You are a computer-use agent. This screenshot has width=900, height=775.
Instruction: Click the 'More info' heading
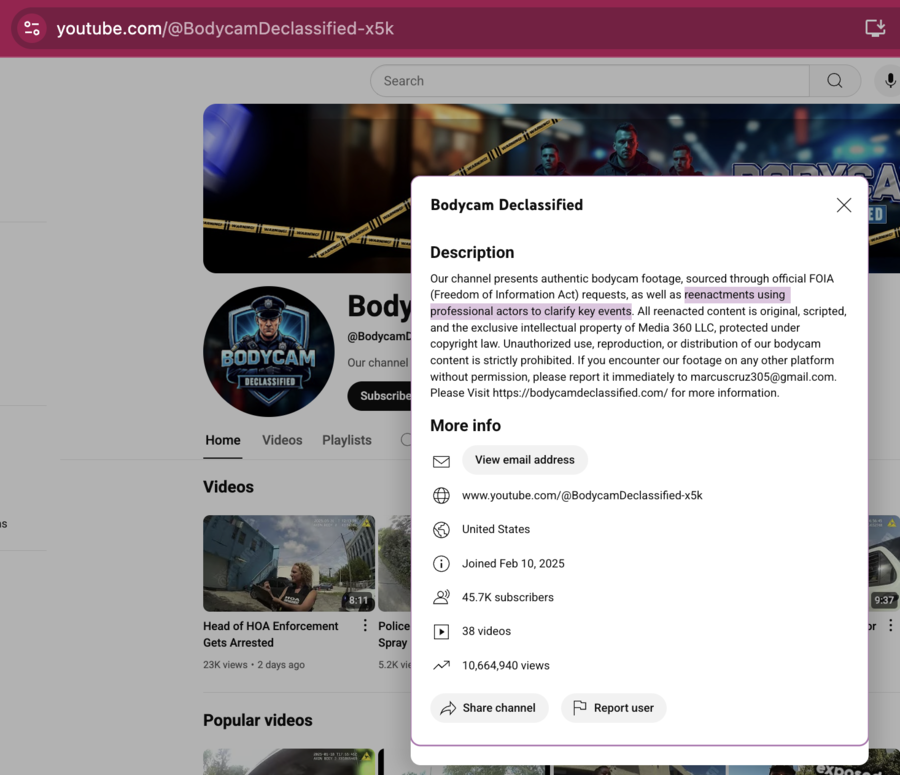click(x=465, y=425)
